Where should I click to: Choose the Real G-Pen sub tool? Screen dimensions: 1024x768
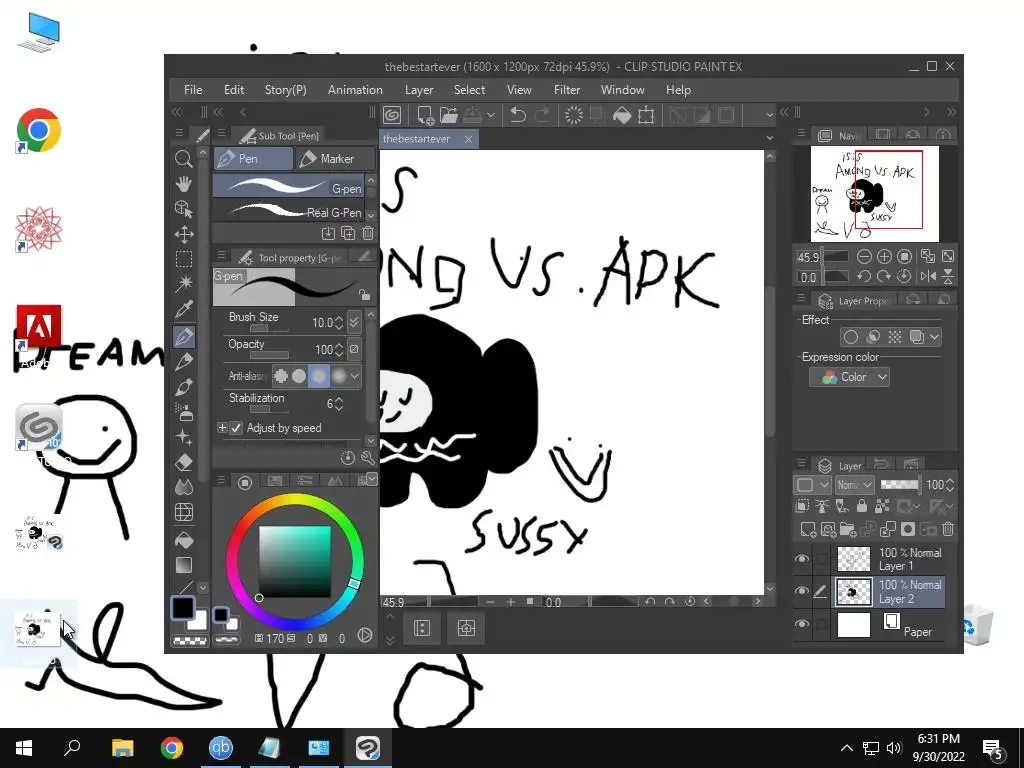(288, 211)
